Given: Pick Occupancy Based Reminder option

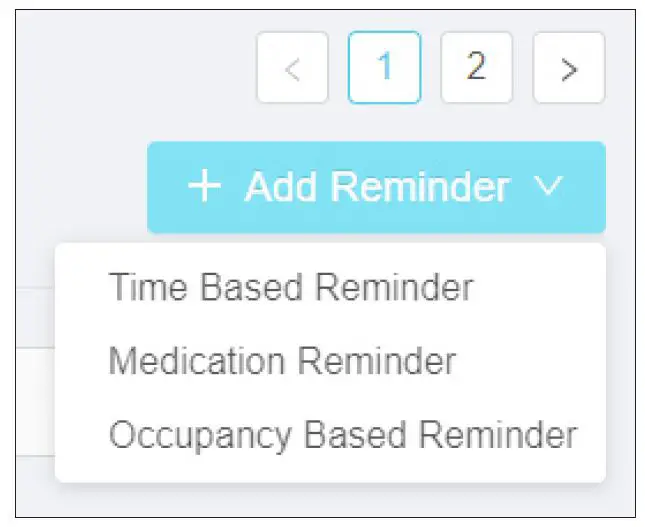Looking at the screenshot, I should pos(342,435).
